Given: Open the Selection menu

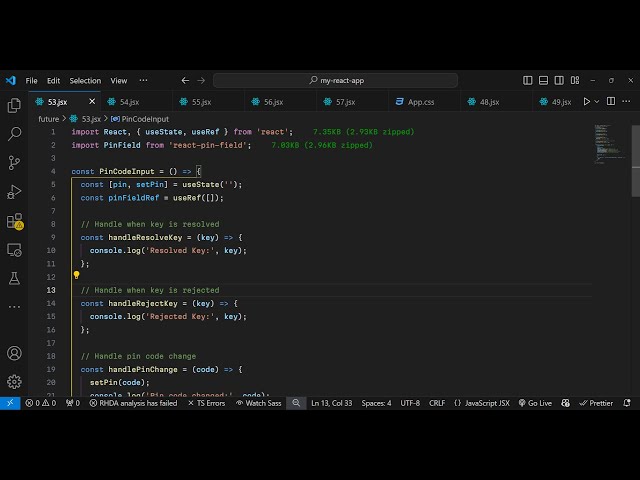Looking at the screenshot, I should pos(85,80).
